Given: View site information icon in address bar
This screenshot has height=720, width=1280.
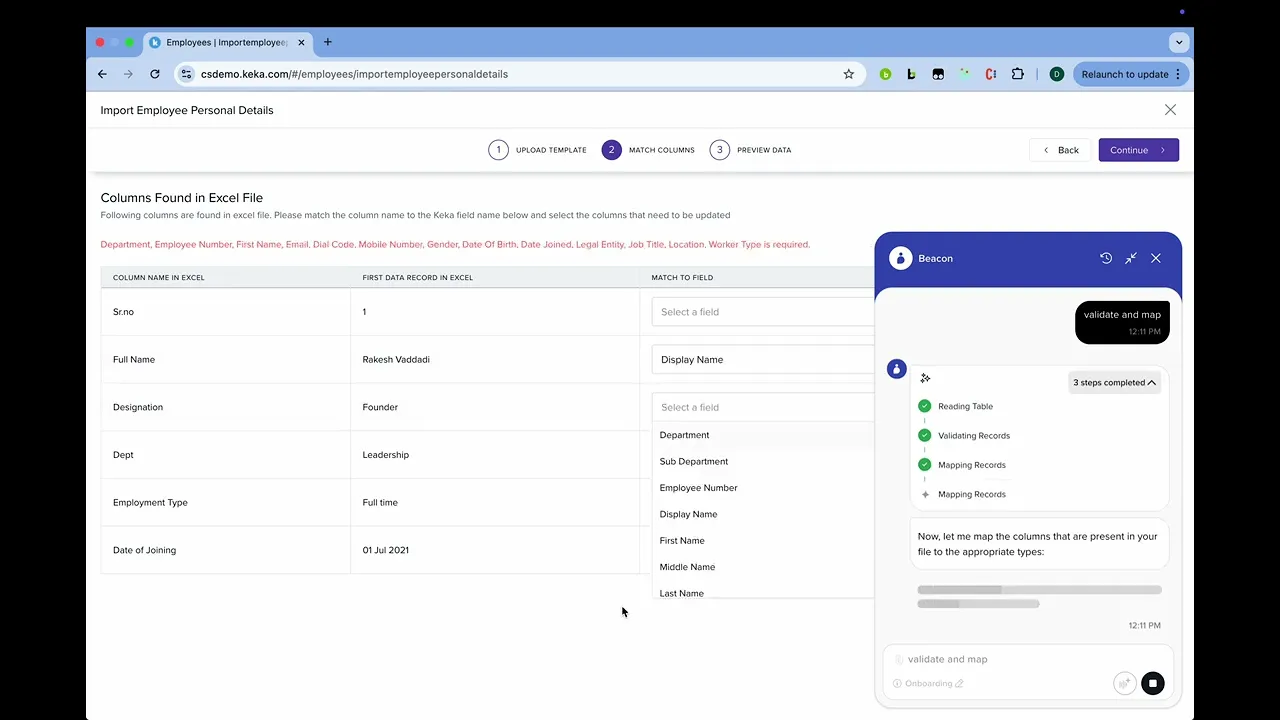Looking at the screenshot, I should (186, 74).
